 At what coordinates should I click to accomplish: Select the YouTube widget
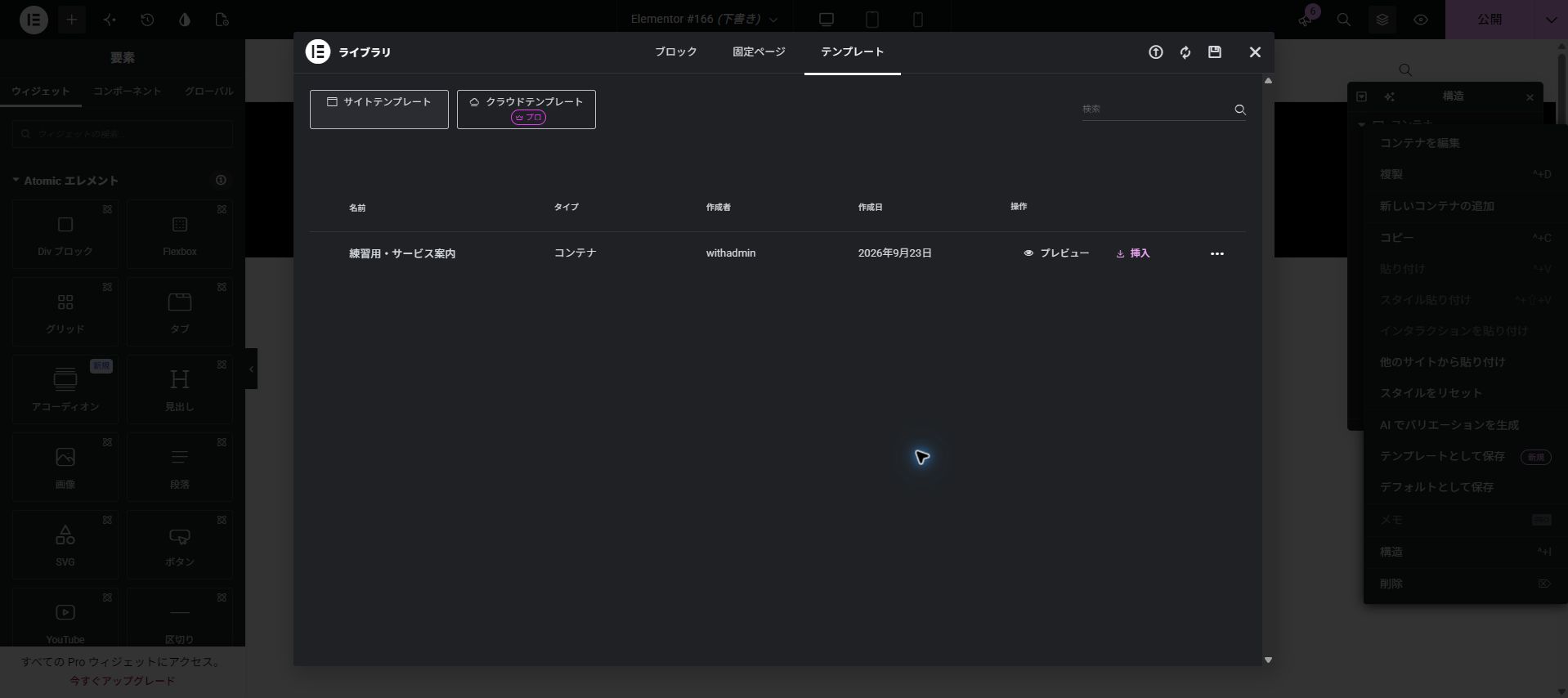(x=65, y=618)
